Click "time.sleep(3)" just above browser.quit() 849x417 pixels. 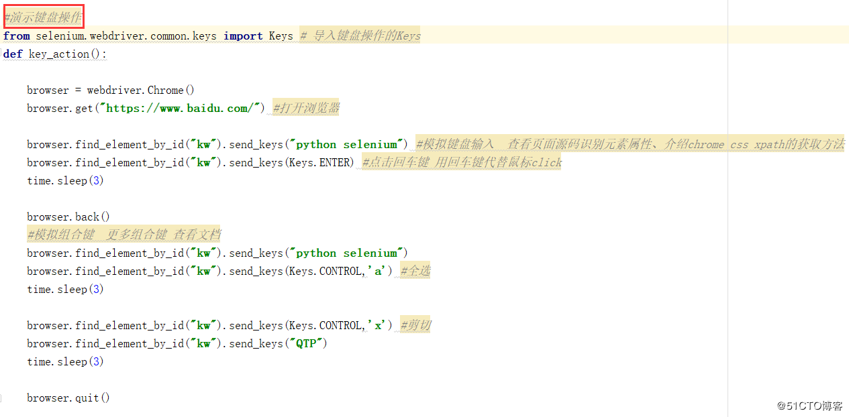coord(65,362)
